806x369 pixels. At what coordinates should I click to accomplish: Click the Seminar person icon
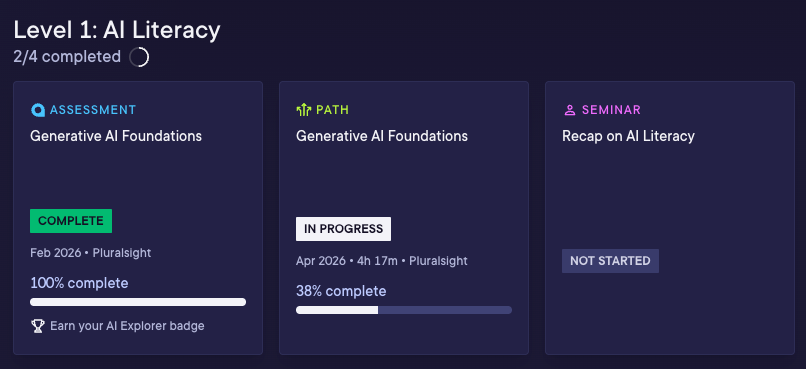[570, 110]
